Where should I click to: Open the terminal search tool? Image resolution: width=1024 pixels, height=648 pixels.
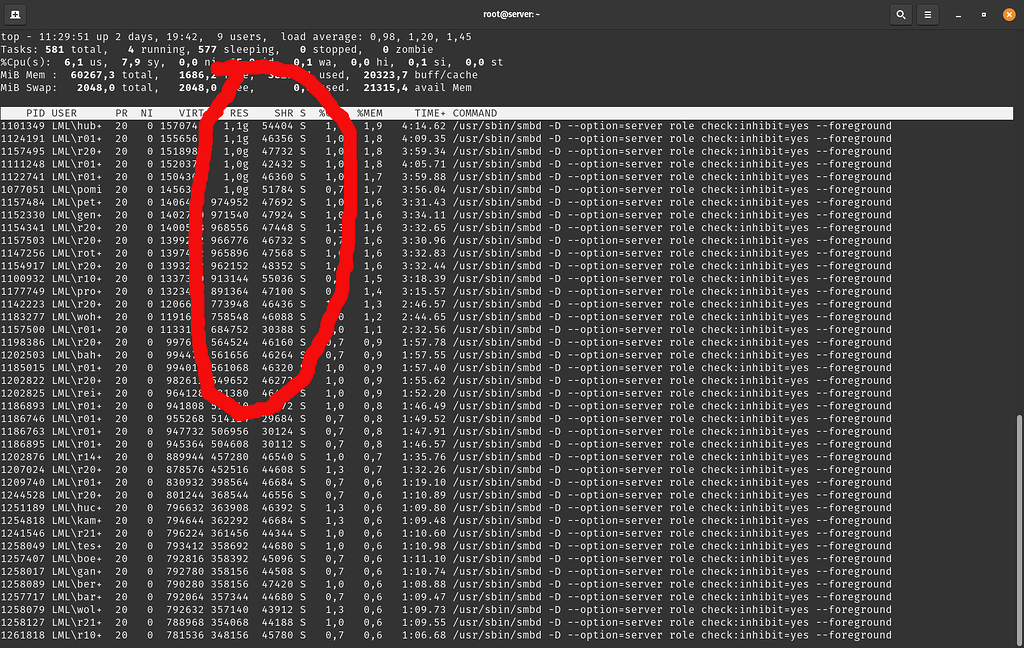(899, 14)
